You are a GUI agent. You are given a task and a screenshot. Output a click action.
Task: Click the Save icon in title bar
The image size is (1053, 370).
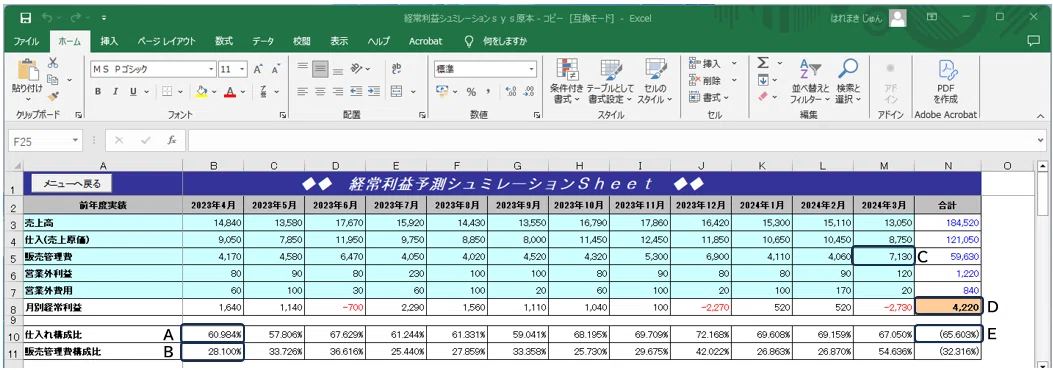[x=26, y=18]
